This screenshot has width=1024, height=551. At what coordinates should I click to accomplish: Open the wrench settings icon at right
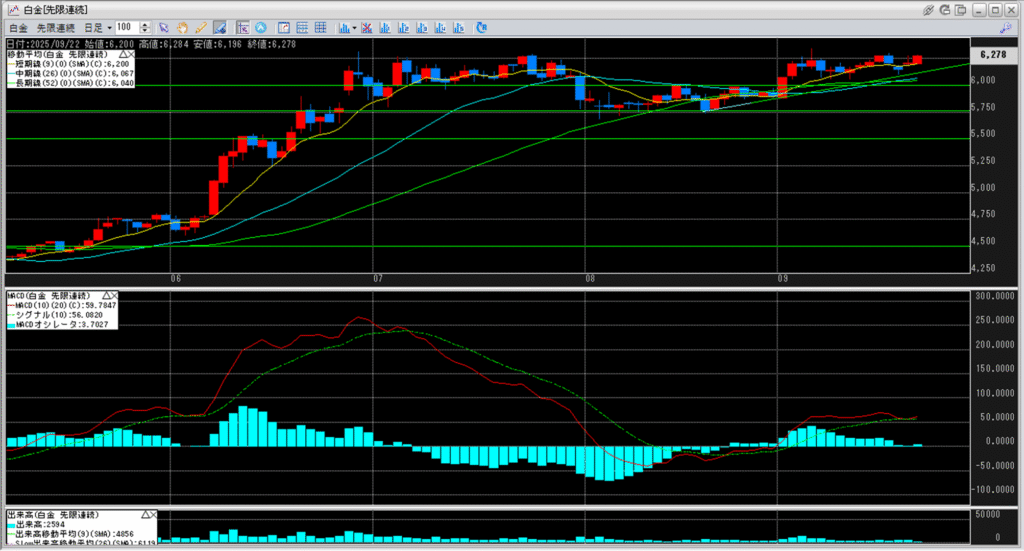click(x=1007, y=27)
